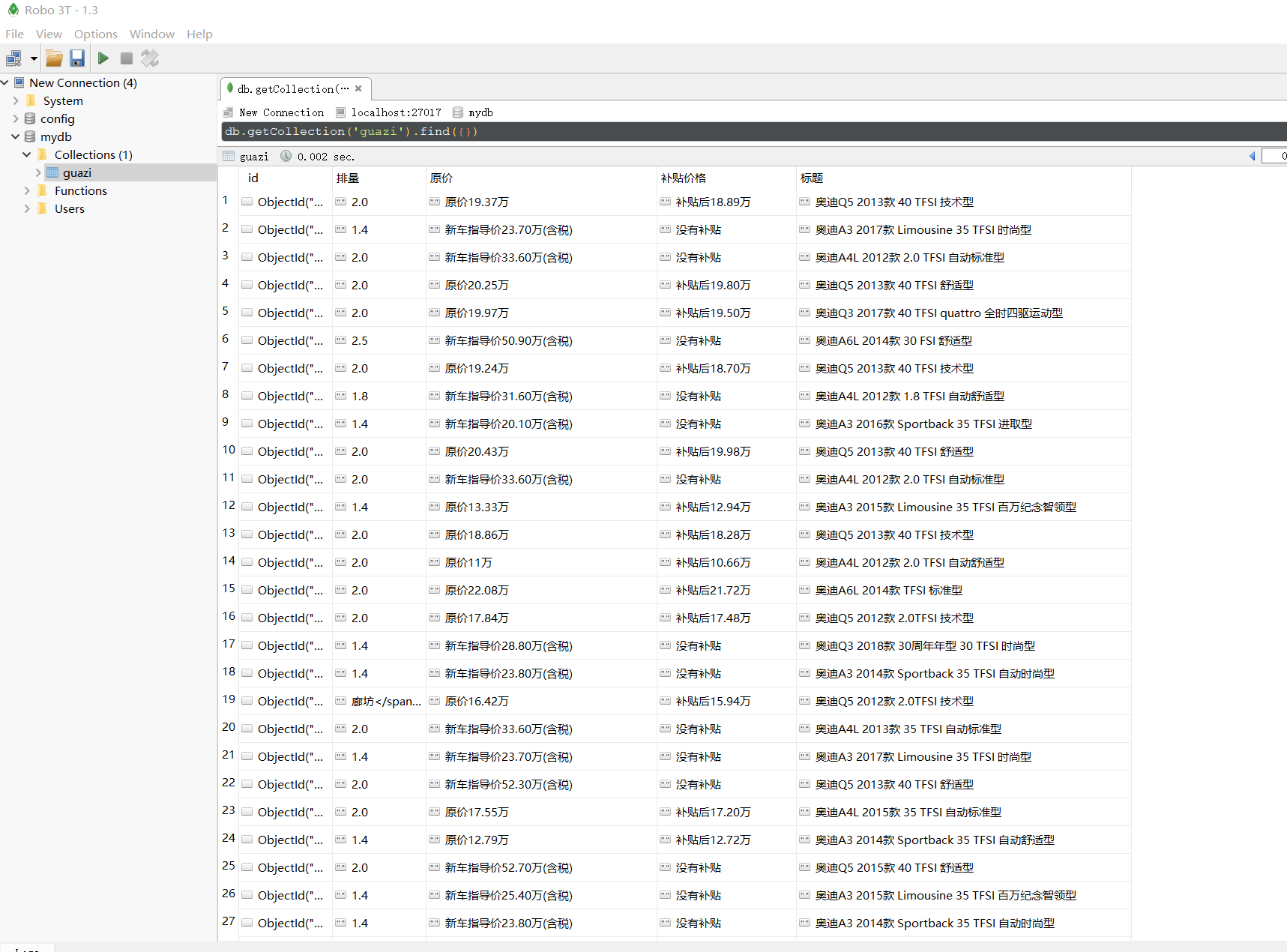The image size is (1287, 952).
Task: Expand the System folder node
Action: pyautogui.click(x=16, y=100)
